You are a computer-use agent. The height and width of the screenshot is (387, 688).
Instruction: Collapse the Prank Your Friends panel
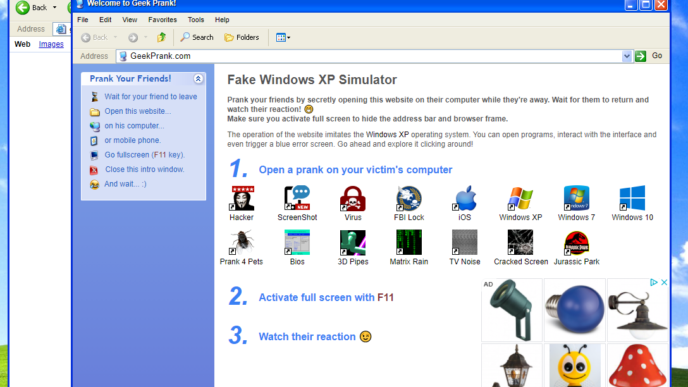tap(198, 79)
